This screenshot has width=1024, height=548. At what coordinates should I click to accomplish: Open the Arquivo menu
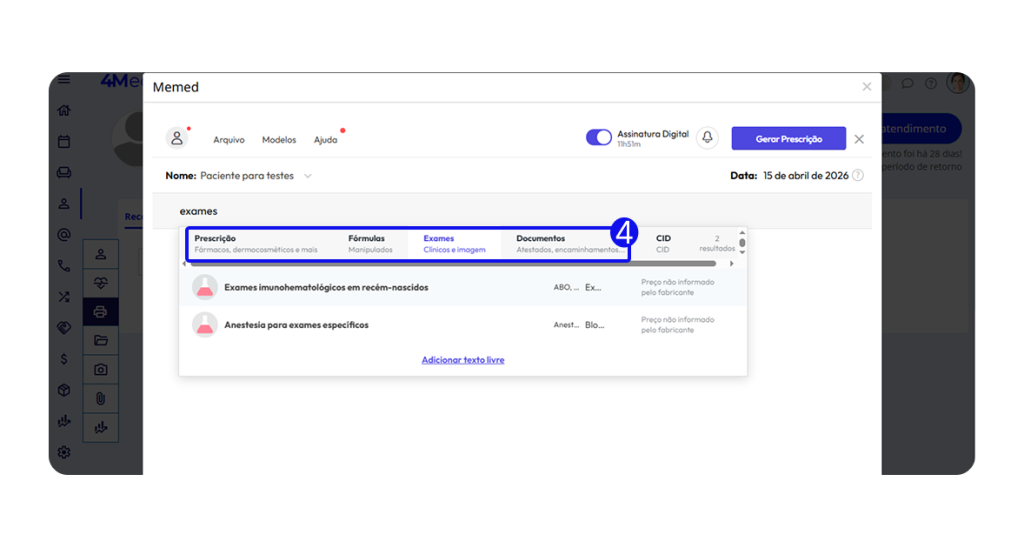pyautogui.click(x=229, y=140)
